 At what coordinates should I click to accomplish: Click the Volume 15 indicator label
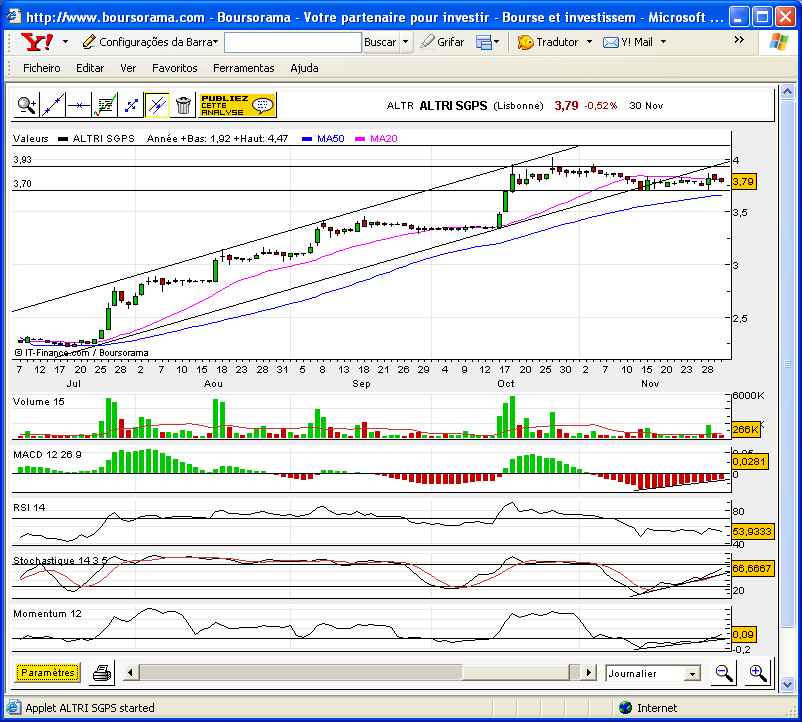[39, 402]
